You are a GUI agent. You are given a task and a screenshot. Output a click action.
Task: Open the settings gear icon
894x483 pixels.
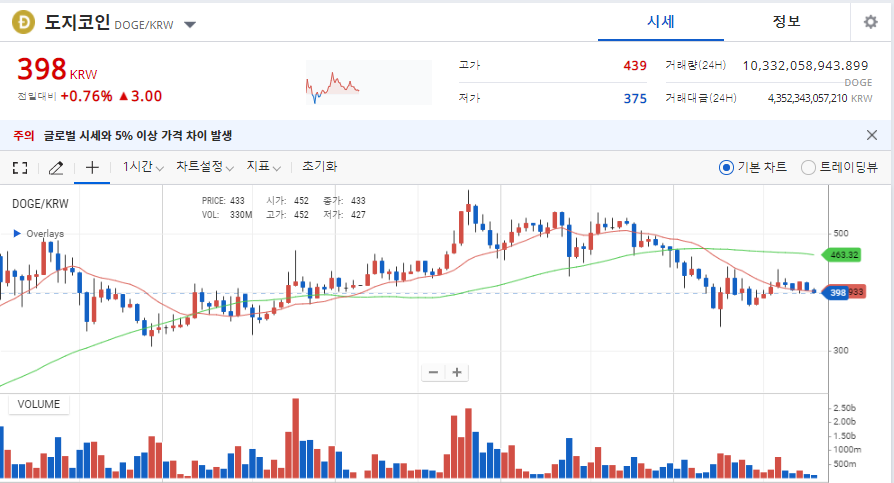870,22
